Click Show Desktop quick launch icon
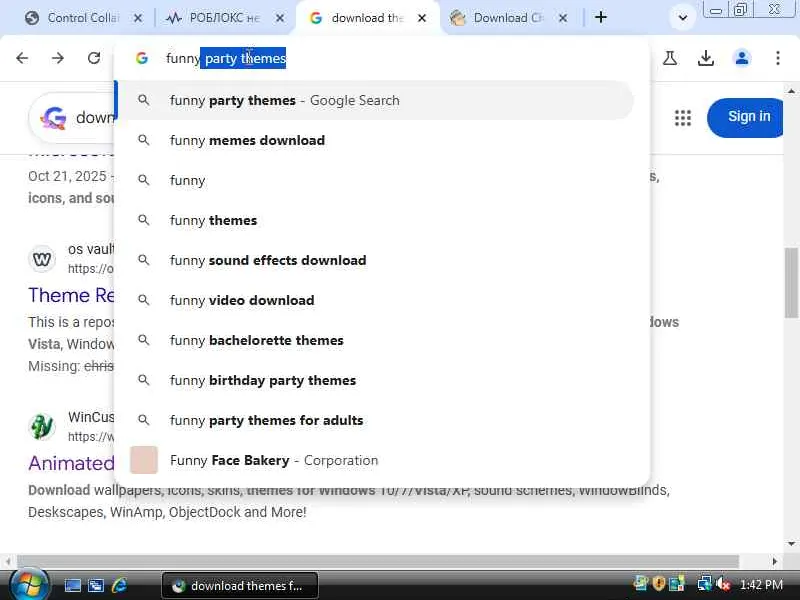 [x=72, y=585]
